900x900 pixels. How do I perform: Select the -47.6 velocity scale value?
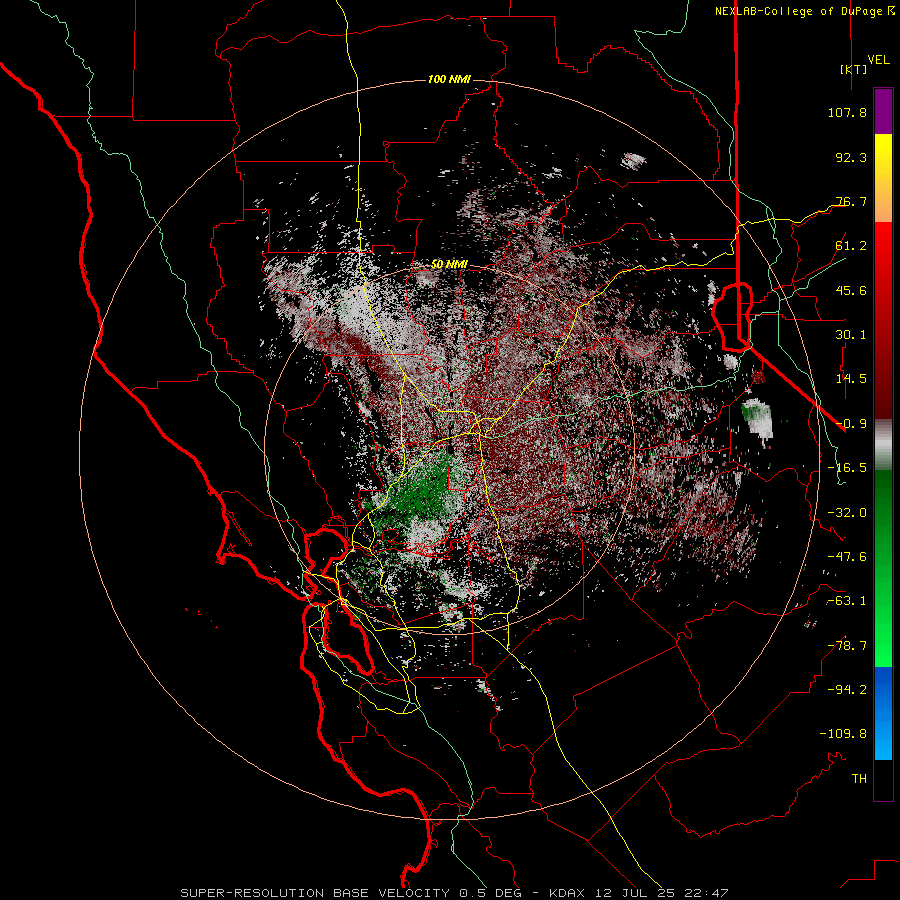tap(847, 557)
